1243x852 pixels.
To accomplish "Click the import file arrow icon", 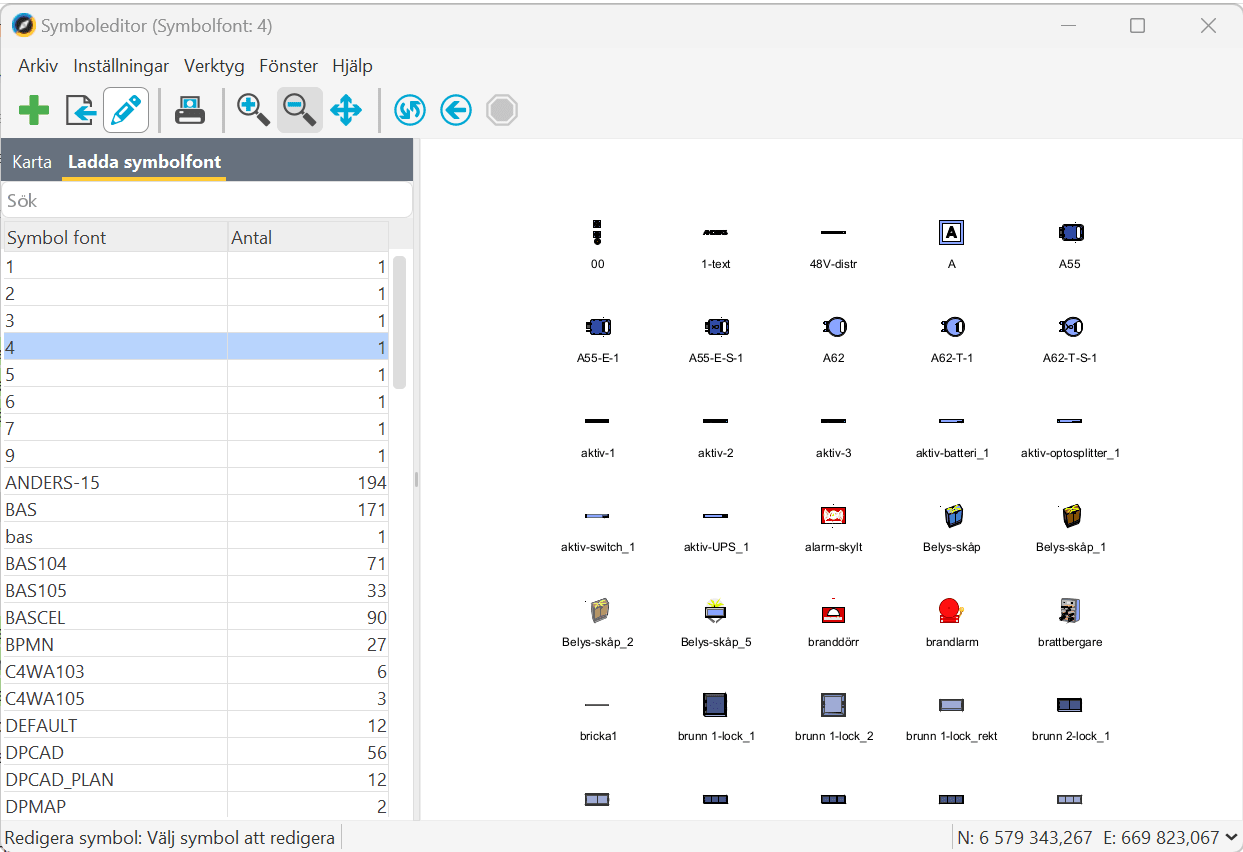I will coord(80,110).
